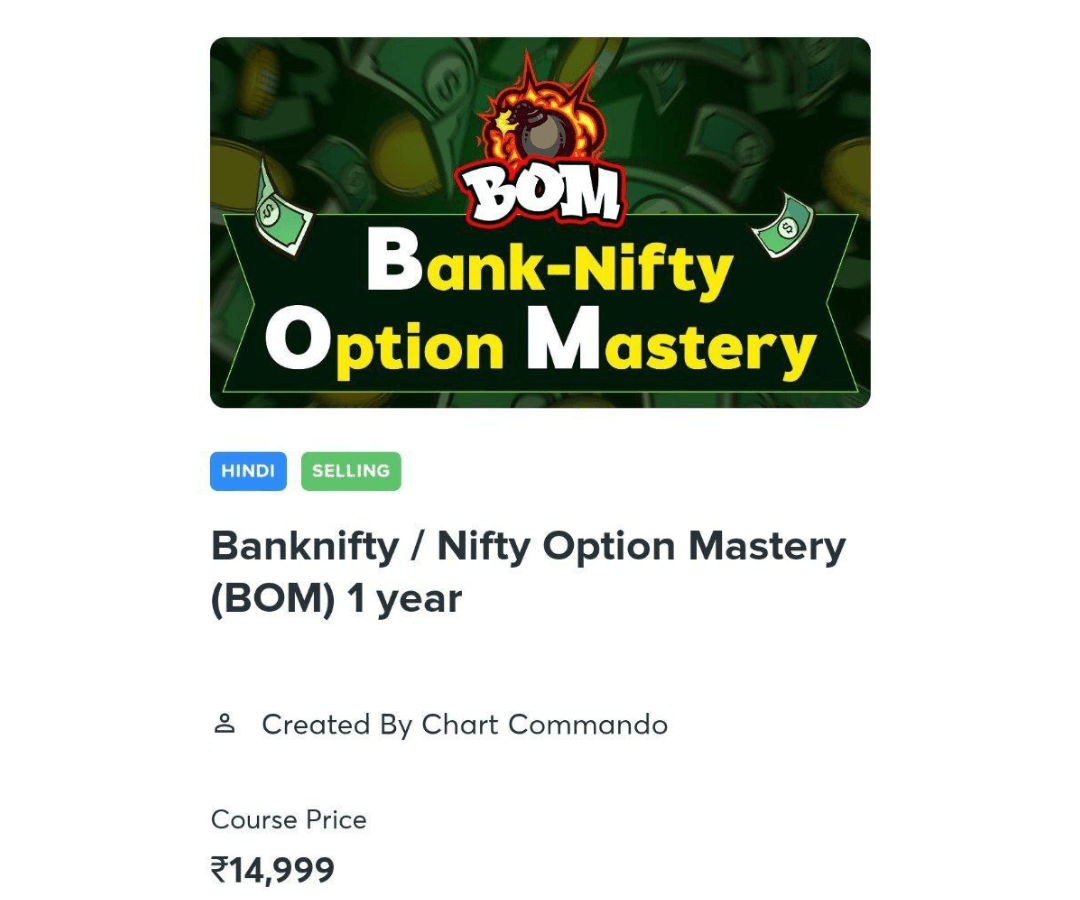Click the rupee symbol in the price
This screenshot has width=1080, height=900.
[220, 870]
